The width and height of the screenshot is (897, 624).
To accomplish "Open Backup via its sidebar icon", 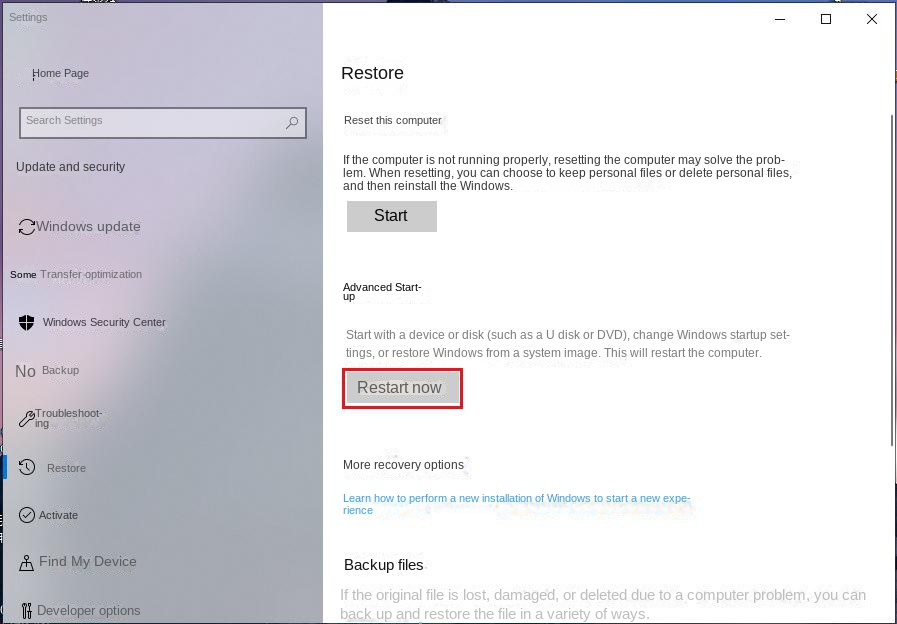I will pyautogui.click(x=24, y=371).
